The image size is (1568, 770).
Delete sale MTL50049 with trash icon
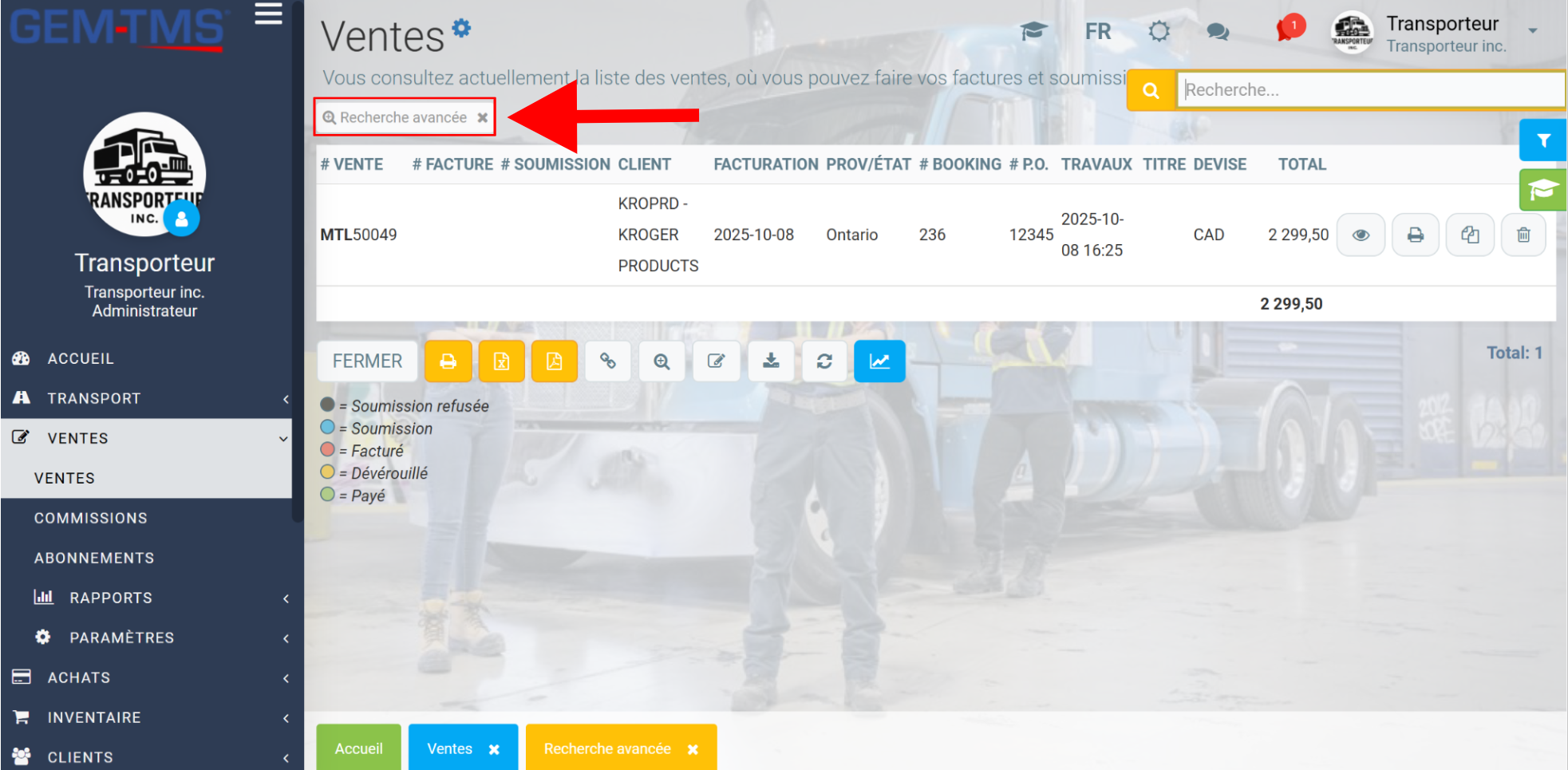(x=1523, y=235)
